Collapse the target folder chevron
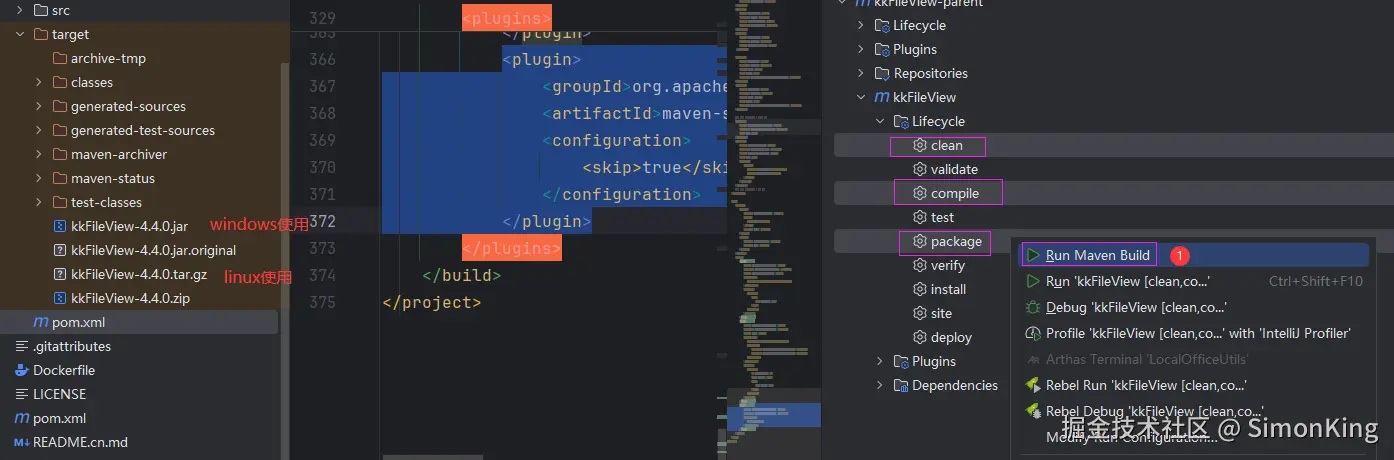The width and height of the screenshot is (1394, 460). click(x=20, y=34)
